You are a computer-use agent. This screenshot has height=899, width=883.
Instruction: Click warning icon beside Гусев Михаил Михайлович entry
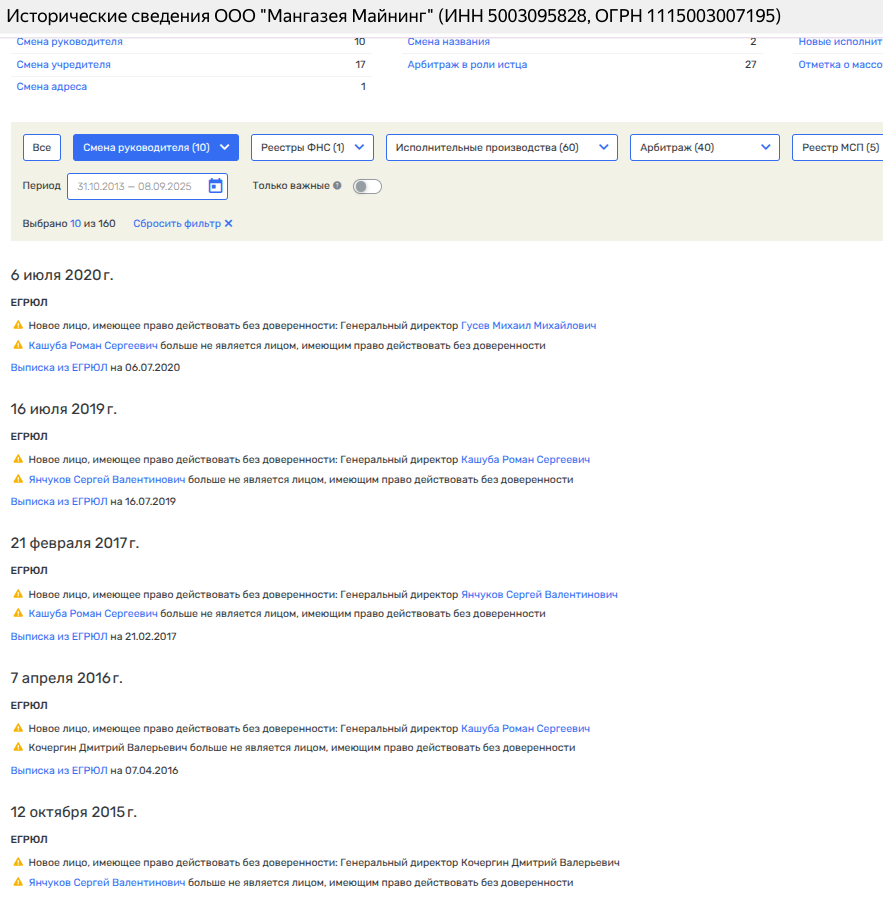pos(18,326)
